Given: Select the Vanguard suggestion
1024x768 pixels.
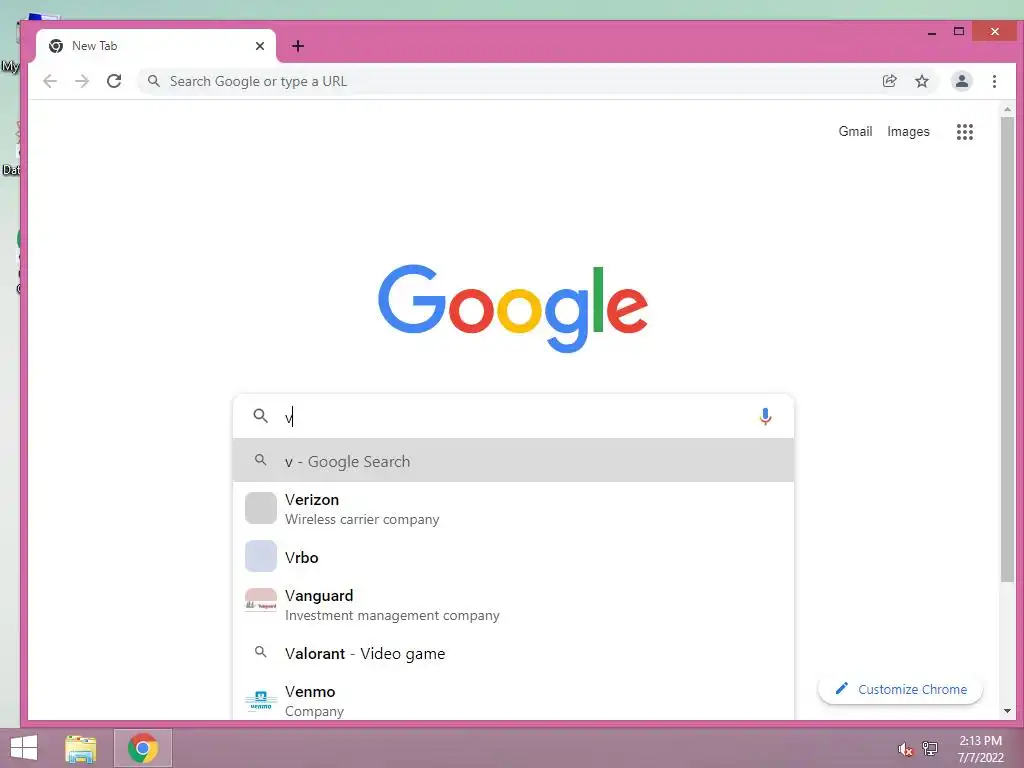Looking at the screenshot, I should click(513, 605).
